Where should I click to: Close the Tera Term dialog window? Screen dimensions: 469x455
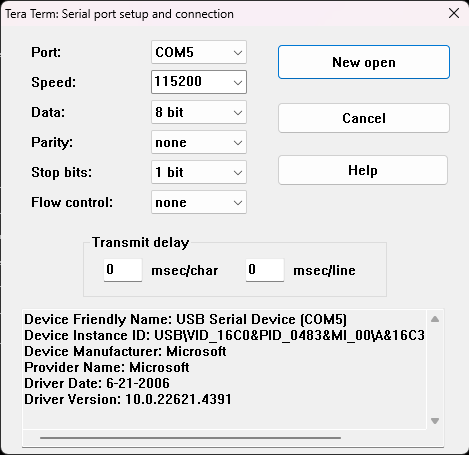coord(454,13)
